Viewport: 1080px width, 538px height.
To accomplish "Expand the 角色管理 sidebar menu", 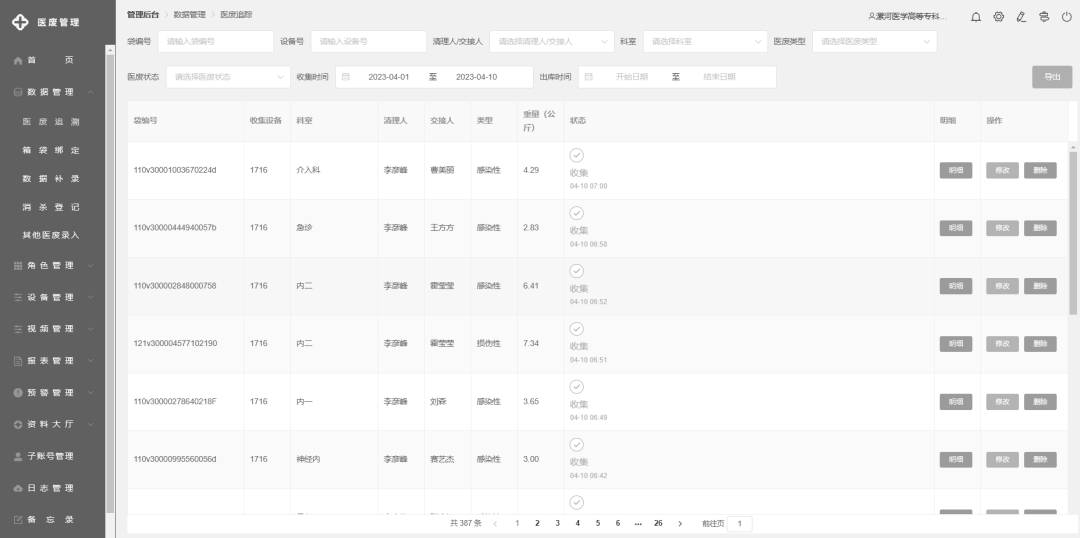I will 56,265.
